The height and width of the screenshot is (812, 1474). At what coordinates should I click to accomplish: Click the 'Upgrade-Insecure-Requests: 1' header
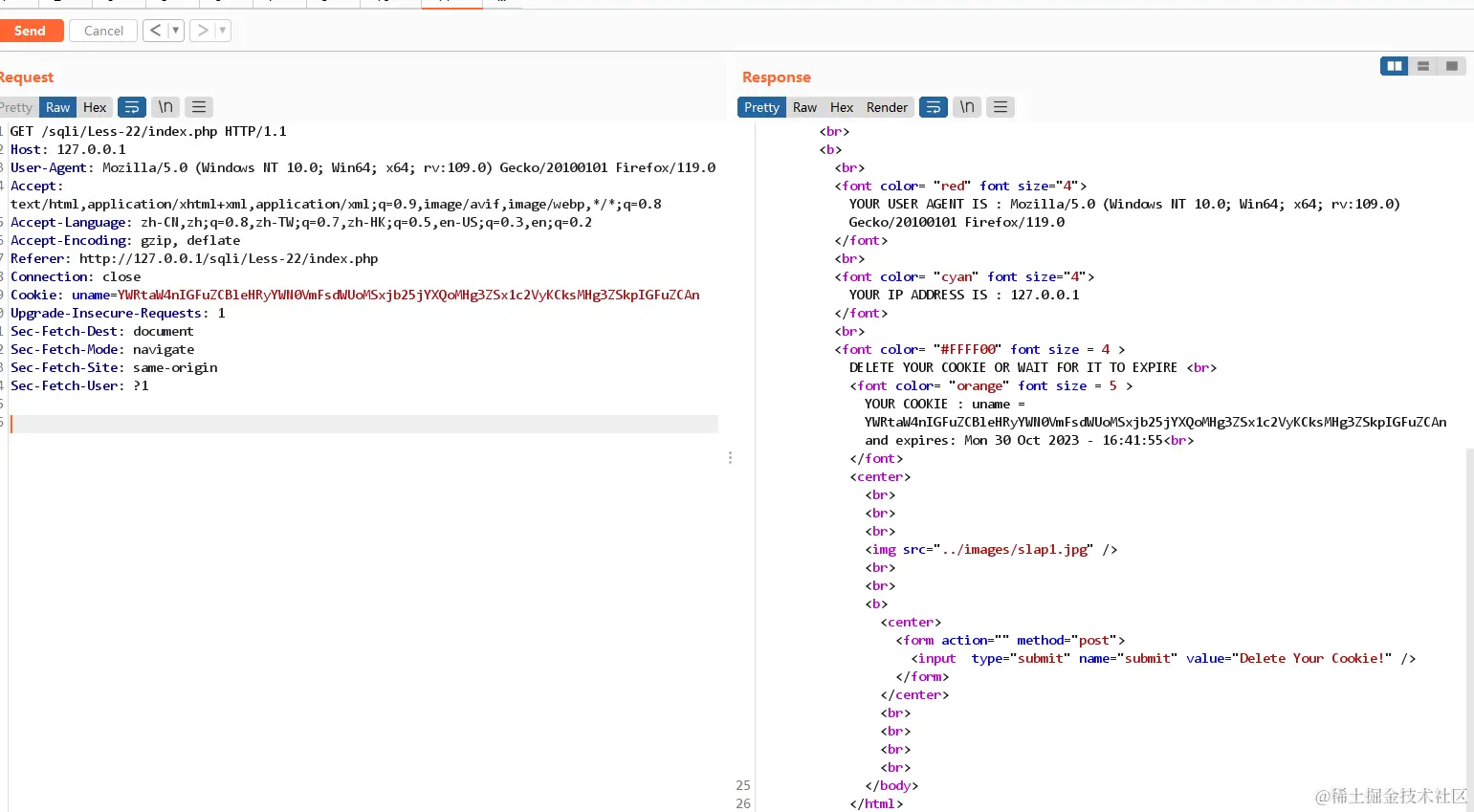click(x=118, y=313)
